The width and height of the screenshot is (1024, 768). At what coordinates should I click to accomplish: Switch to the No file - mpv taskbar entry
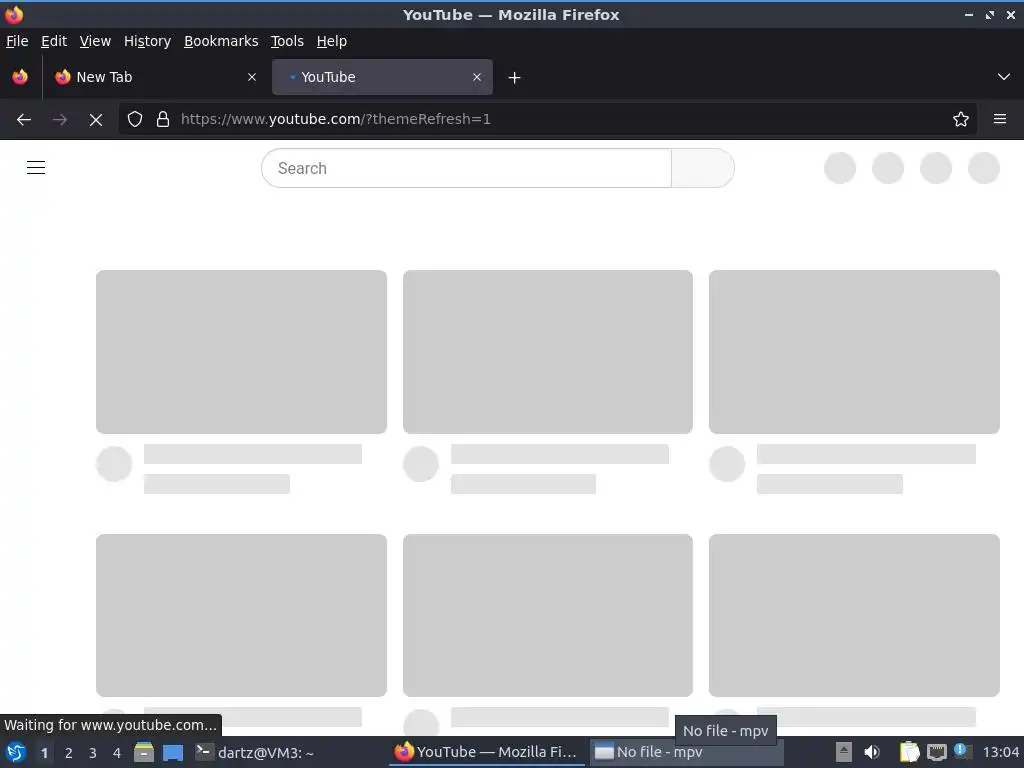point(686,752)
